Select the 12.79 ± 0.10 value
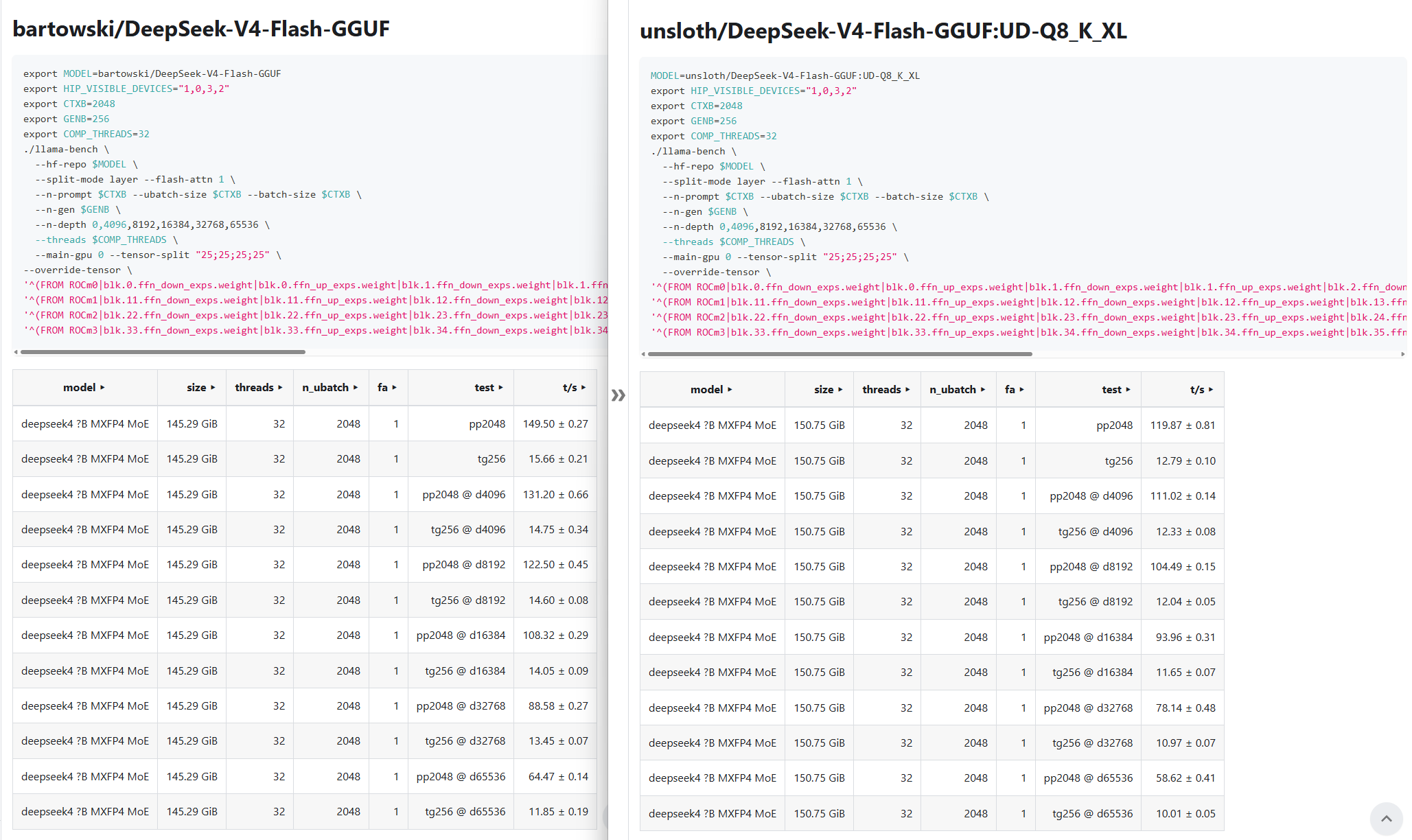The image size is (1412, 840). pos(1185,461)
